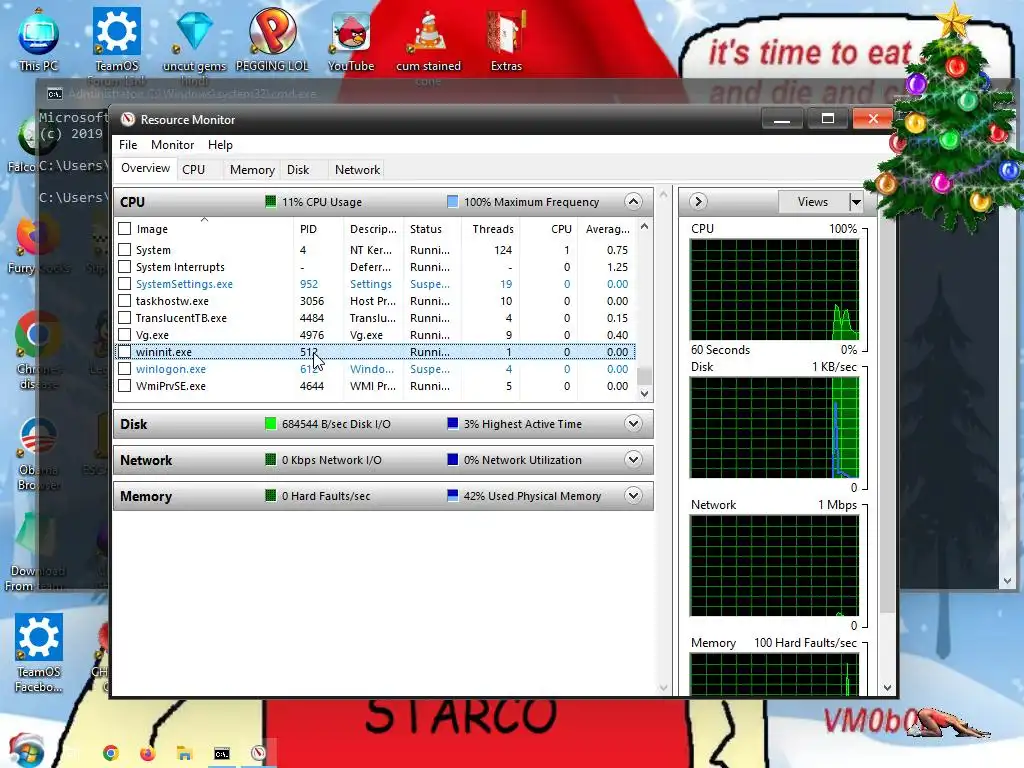This screenshot has height=768, width=1024.
Task: Check the System process checkbox
Action: pos(125,249)
